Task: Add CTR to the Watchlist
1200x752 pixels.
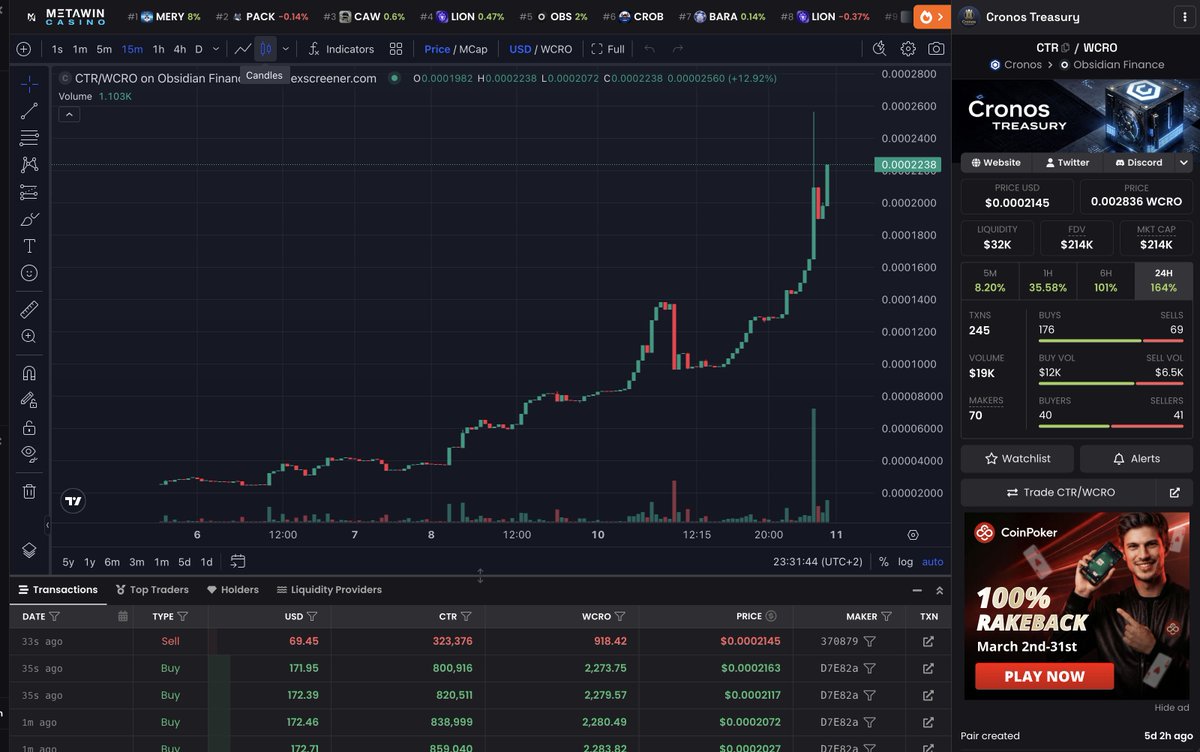Action: [x=1017, y=458]
